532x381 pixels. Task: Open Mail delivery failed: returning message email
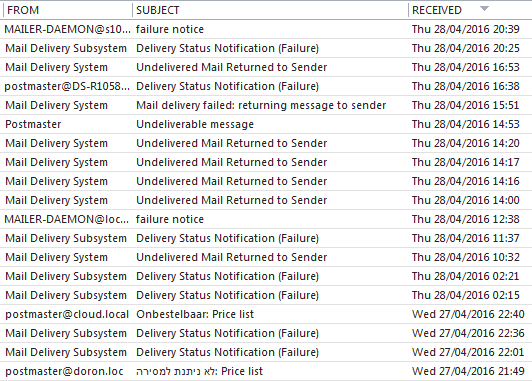point(266,105)
